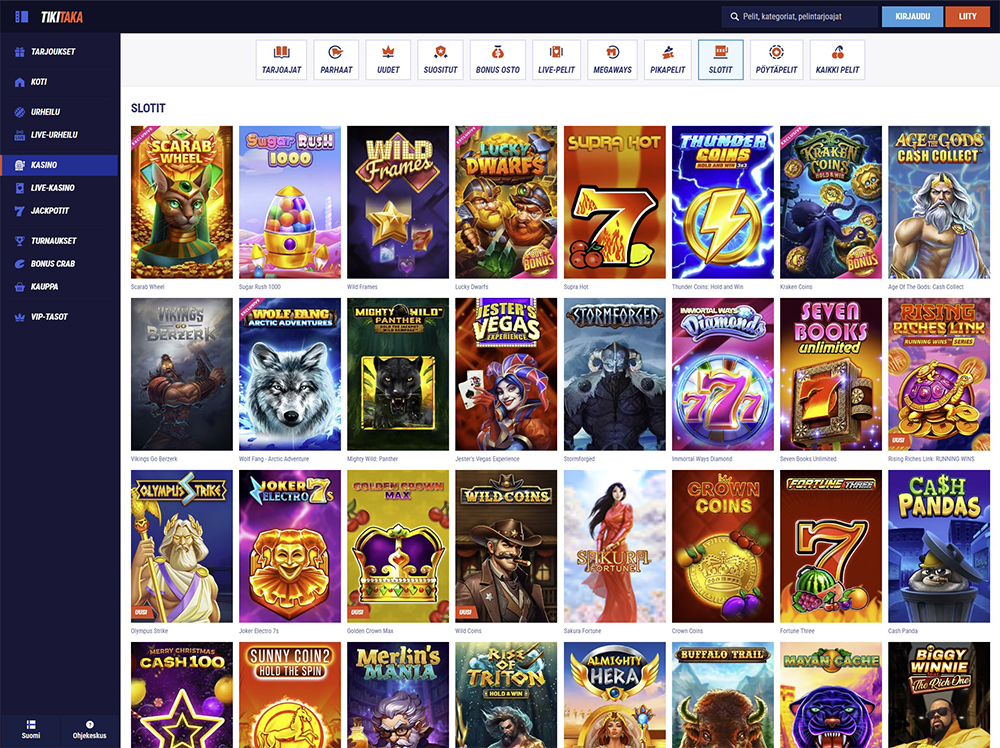Open Turnaukset trophy icon
The width and height of the screenshot is (1000, 748).
20,241
